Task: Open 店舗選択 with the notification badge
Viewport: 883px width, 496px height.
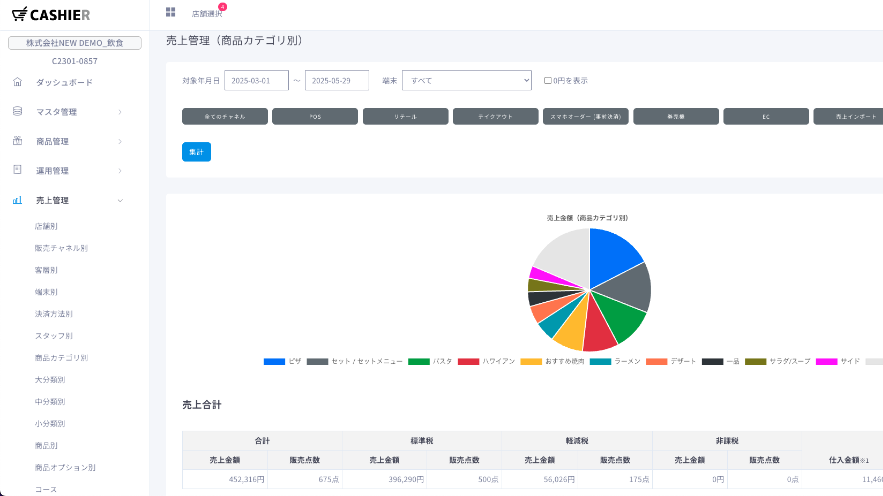Action: tap(207, 13)
